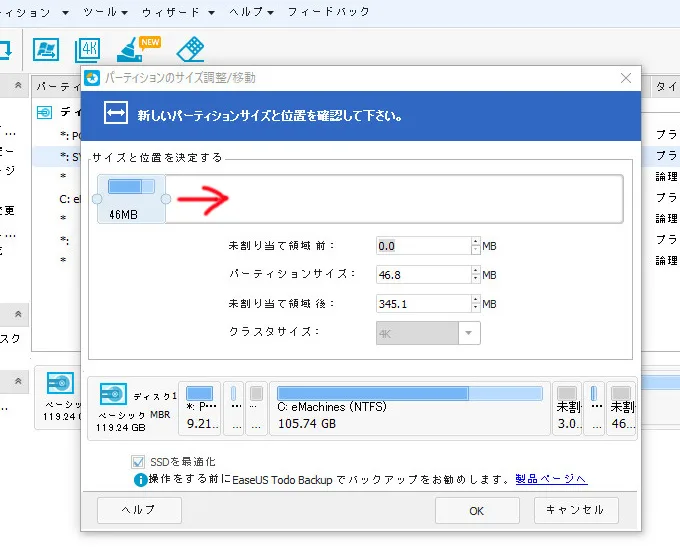The width and height of the screenshot is (680, 559).
Task: Decrease the 未割り当て領域 後 value with down arrow
Action: tap(475, 308)
